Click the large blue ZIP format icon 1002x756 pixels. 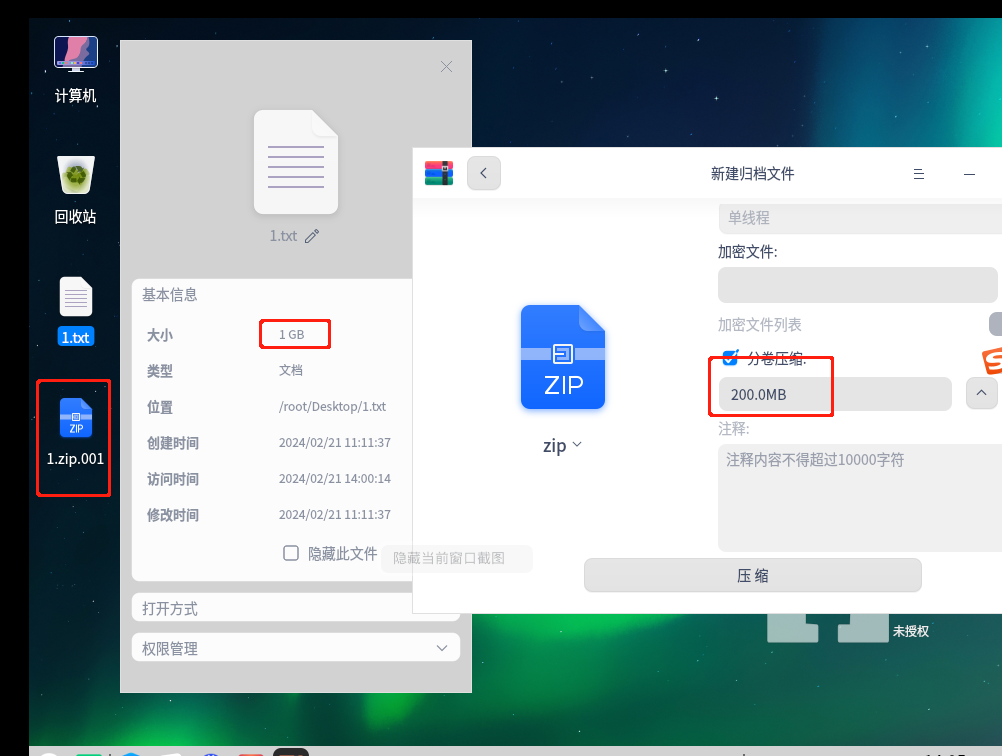[x=563, y=357]
